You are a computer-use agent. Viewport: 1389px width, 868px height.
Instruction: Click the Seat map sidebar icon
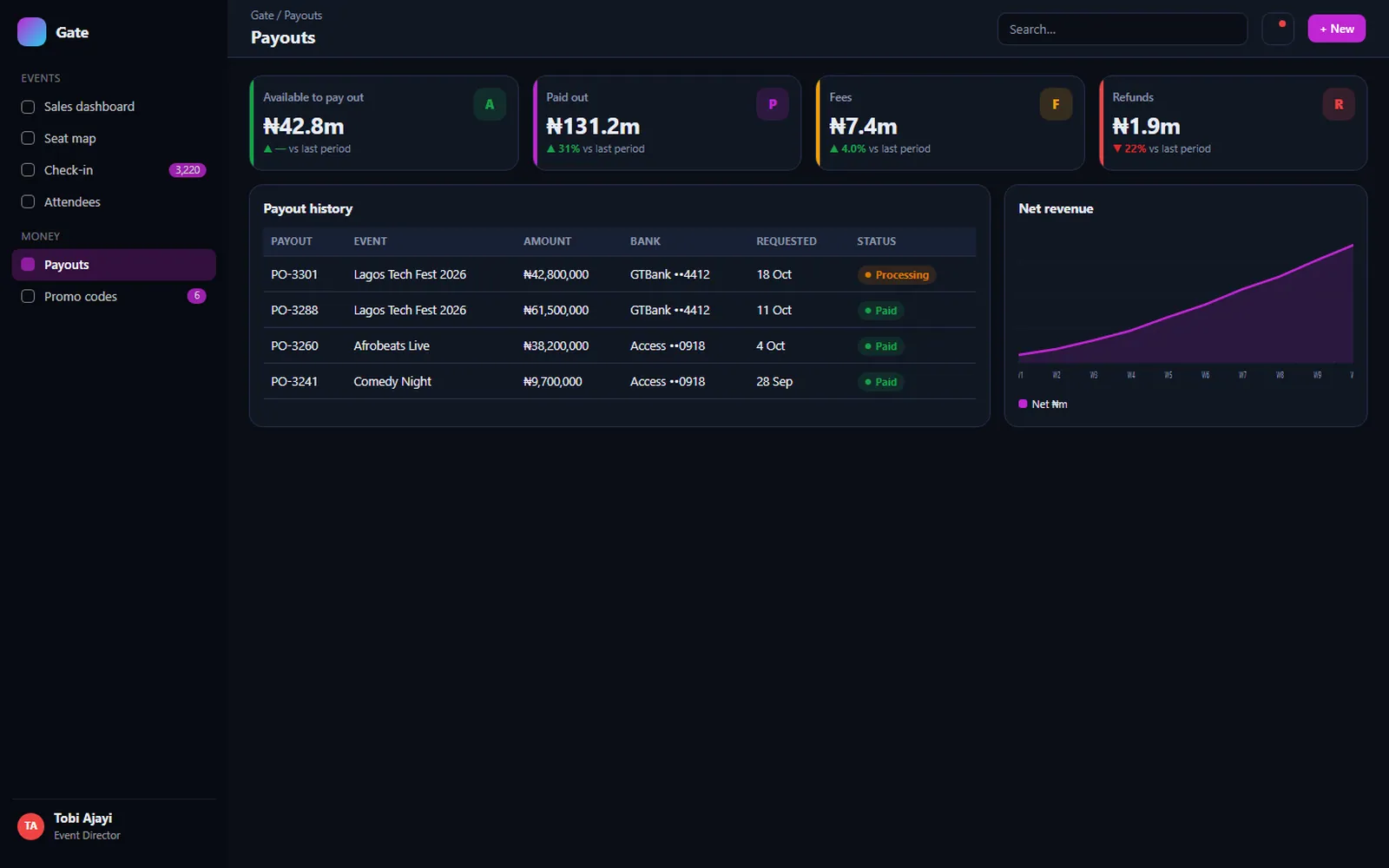click(28, 139)
